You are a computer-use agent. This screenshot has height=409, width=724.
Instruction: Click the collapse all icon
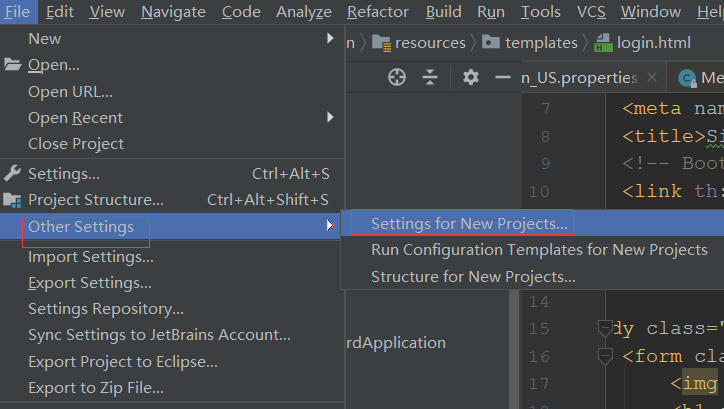429,77
